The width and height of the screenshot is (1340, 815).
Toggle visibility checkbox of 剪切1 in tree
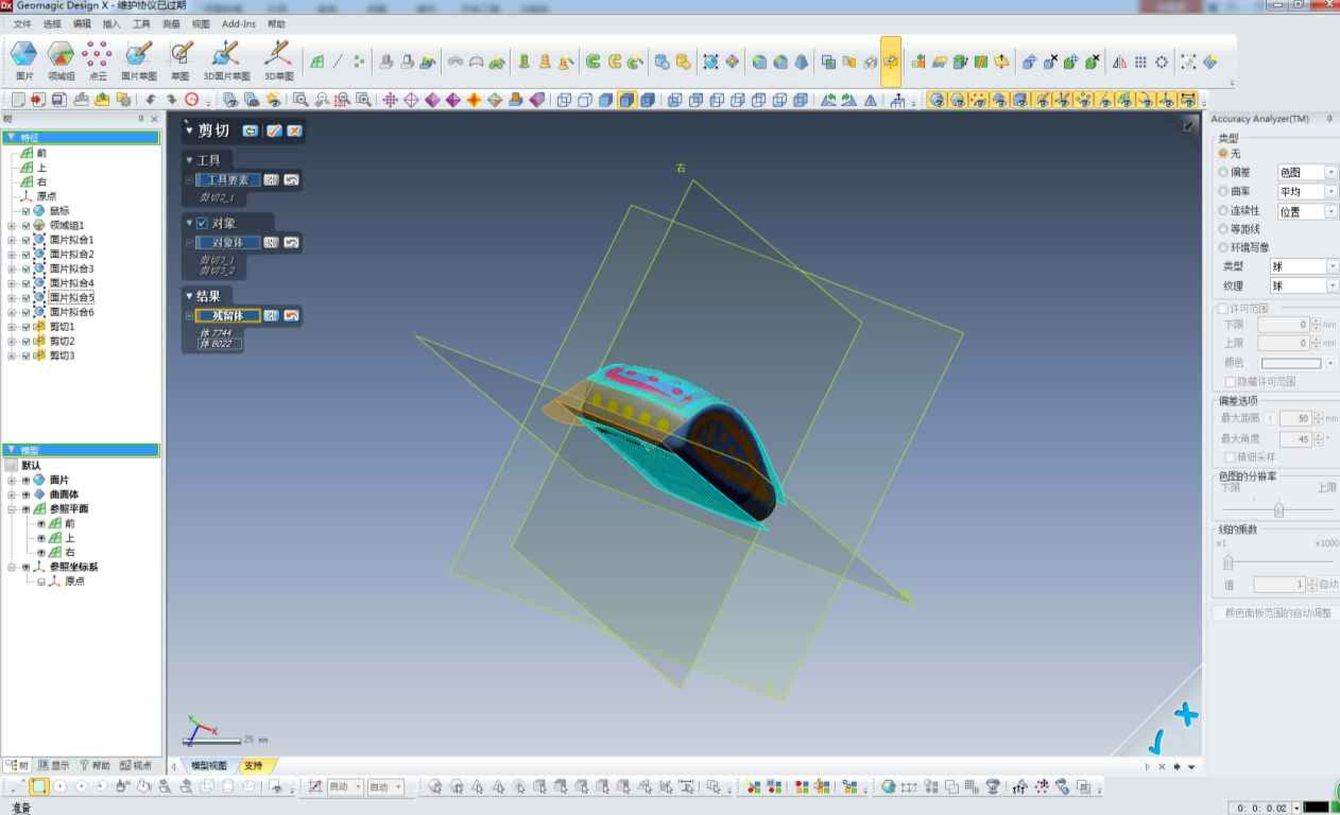click(26, 327)
